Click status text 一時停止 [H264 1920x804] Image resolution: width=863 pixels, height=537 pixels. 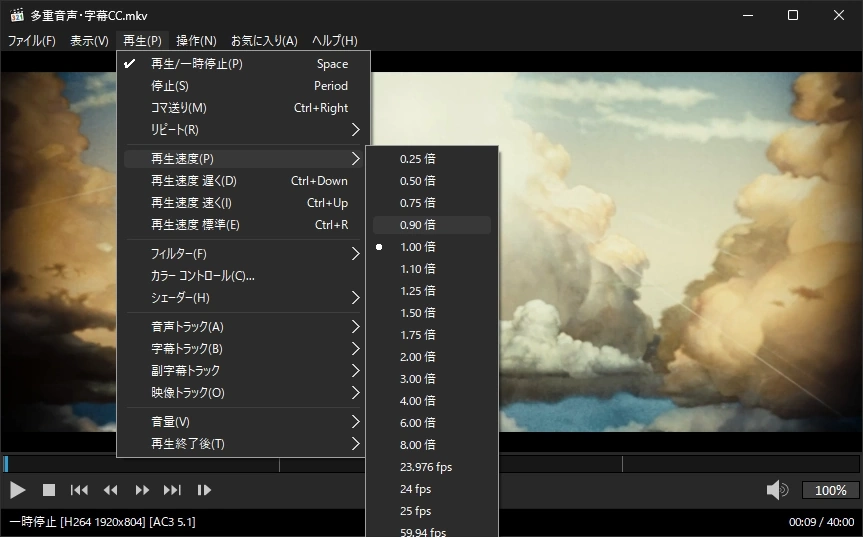tap(78, 522)
